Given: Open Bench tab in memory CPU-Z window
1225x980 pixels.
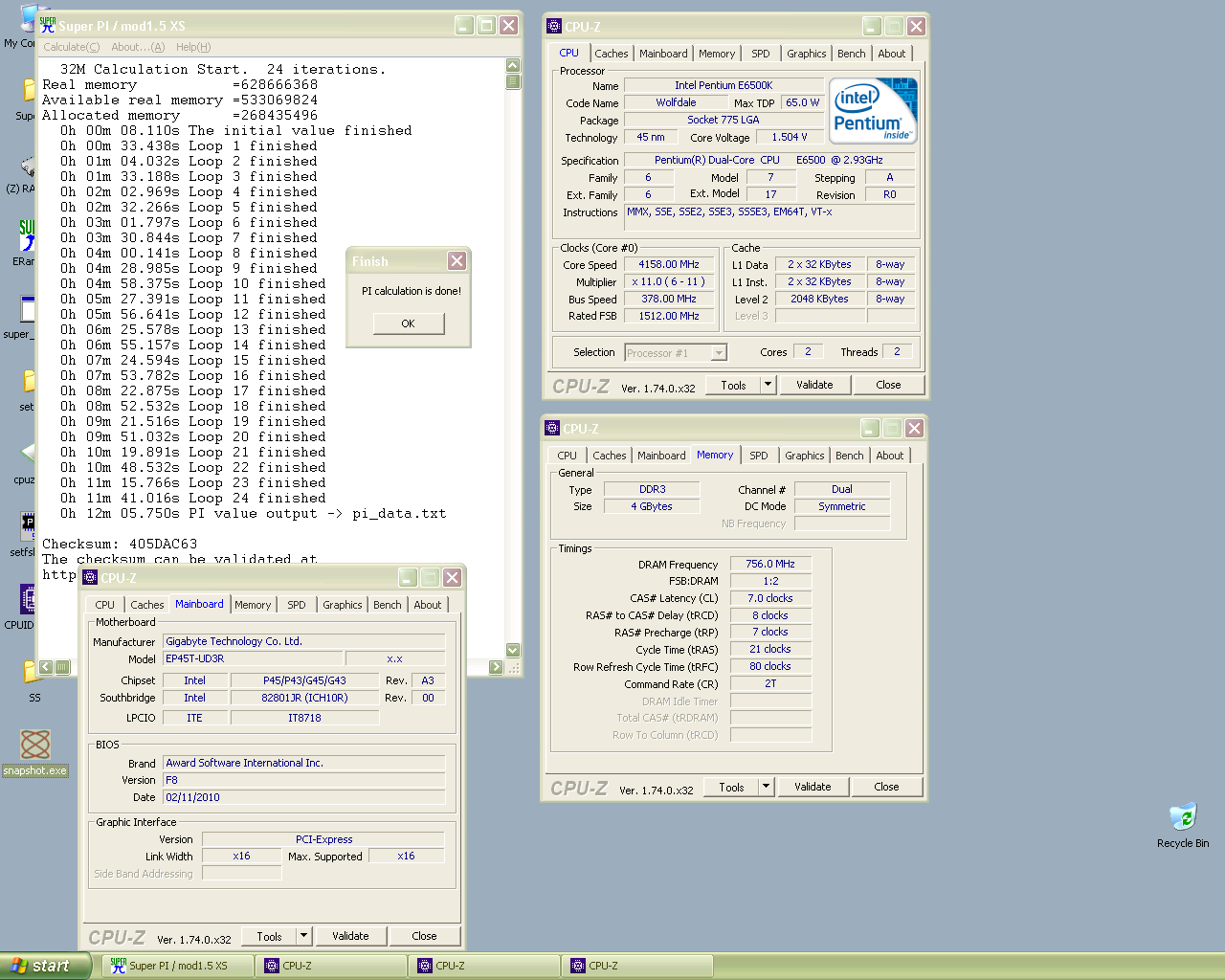Looking at the screenshot, I should point(849,456).
